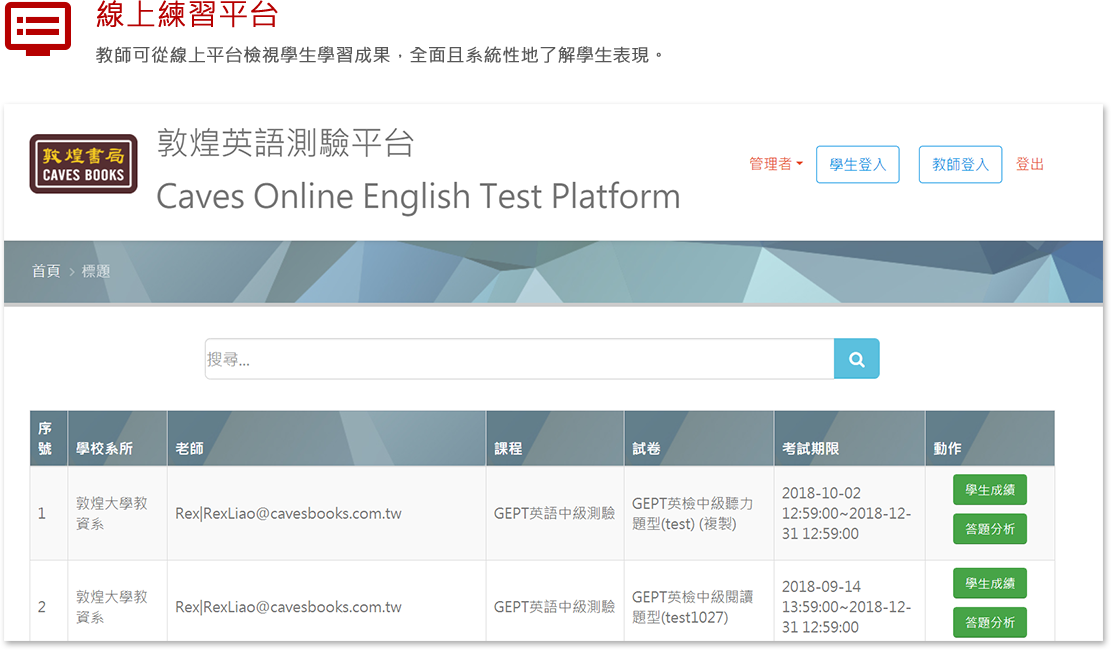Screen dimensions: 1111x650
Task: Click the Caves Online English Test Platform heading
Action: click(418, 196)
